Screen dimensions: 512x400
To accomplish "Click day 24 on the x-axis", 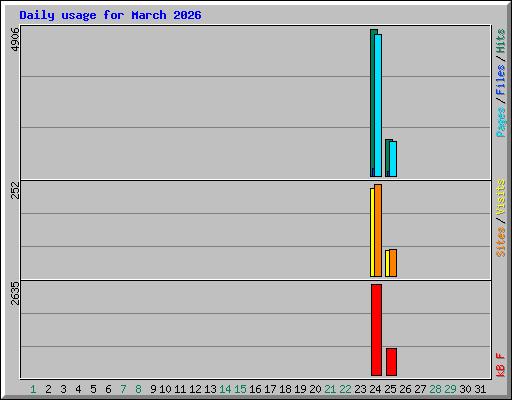I will 375,389.
